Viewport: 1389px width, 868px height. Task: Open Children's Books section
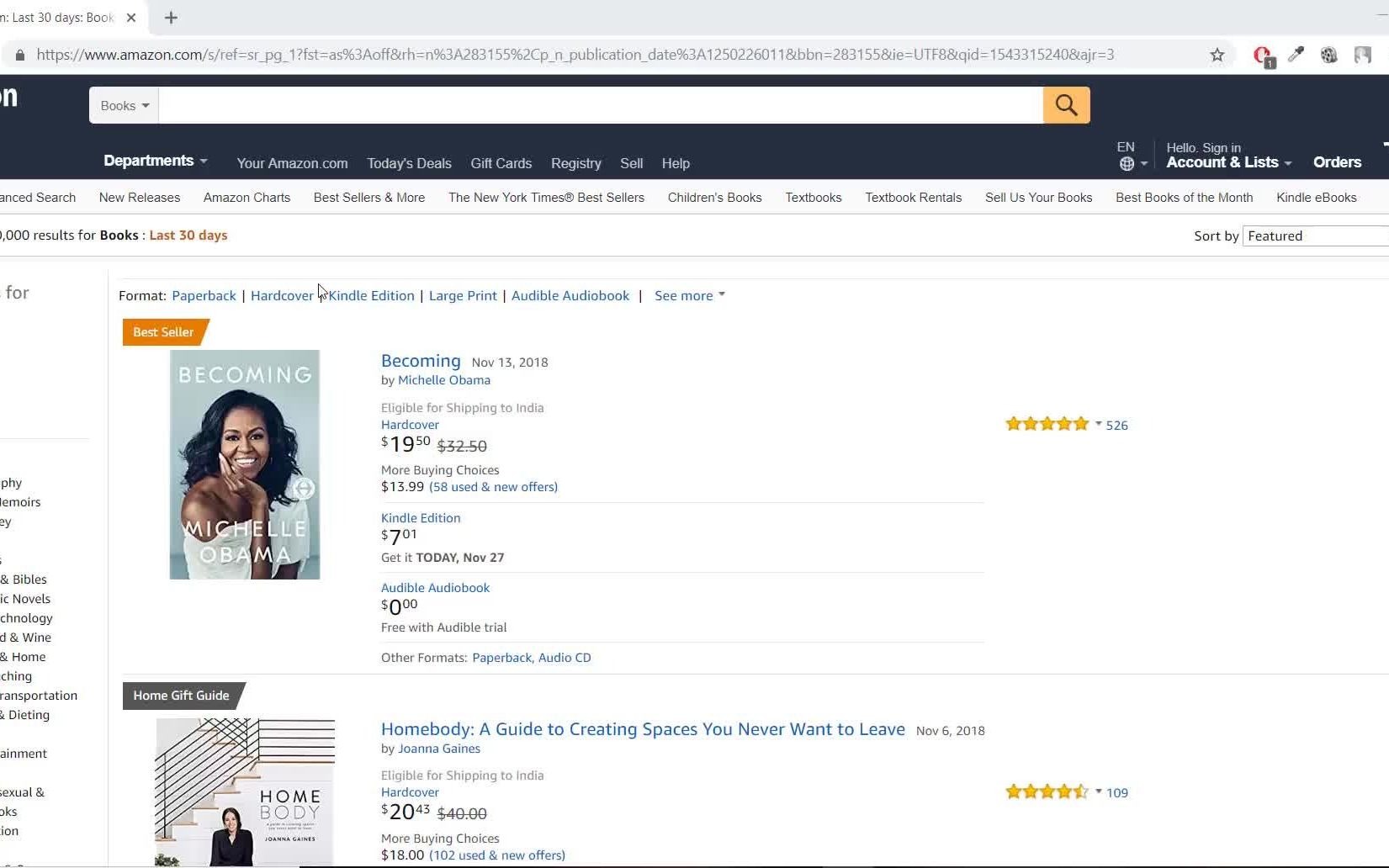(x=715, y=198)
